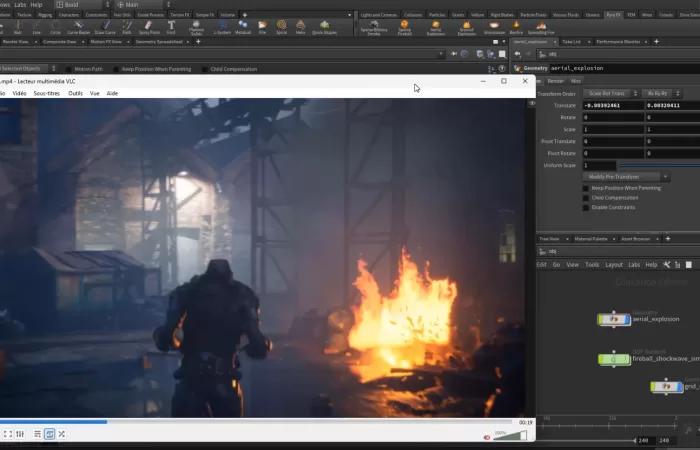This screenshot has width=700, height=450.
Task: Check Keep Position When Parenting in parameters
Action: (586, 188)
